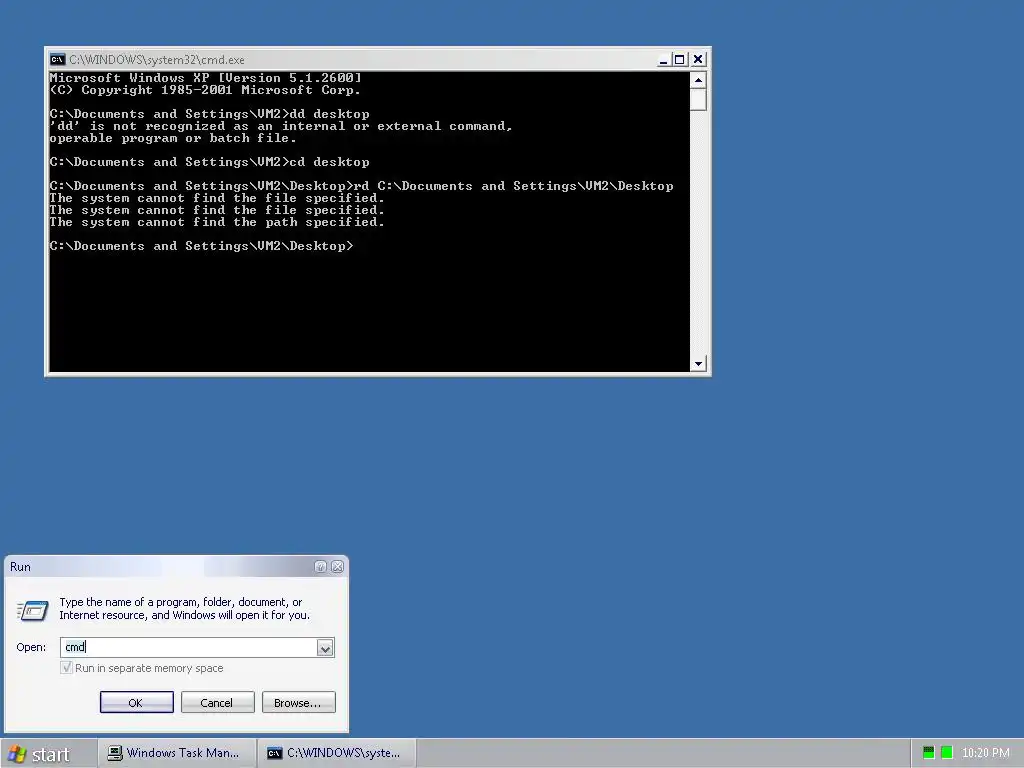Expand the Open dropdown history list
The width and height of the screenshot is (1024, 768).
(325, 648)
